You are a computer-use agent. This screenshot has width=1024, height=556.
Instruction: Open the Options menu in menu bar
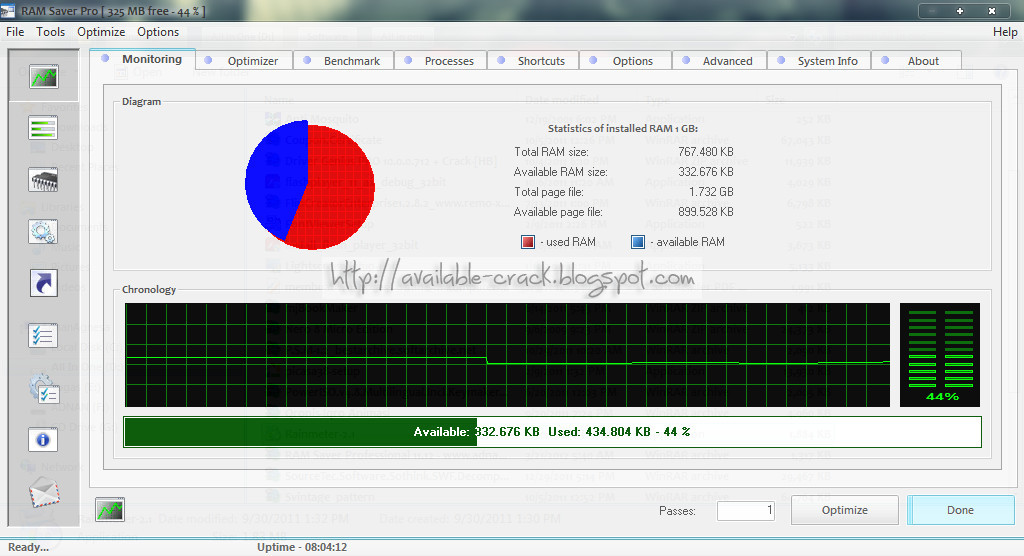[x=157, y=31]
